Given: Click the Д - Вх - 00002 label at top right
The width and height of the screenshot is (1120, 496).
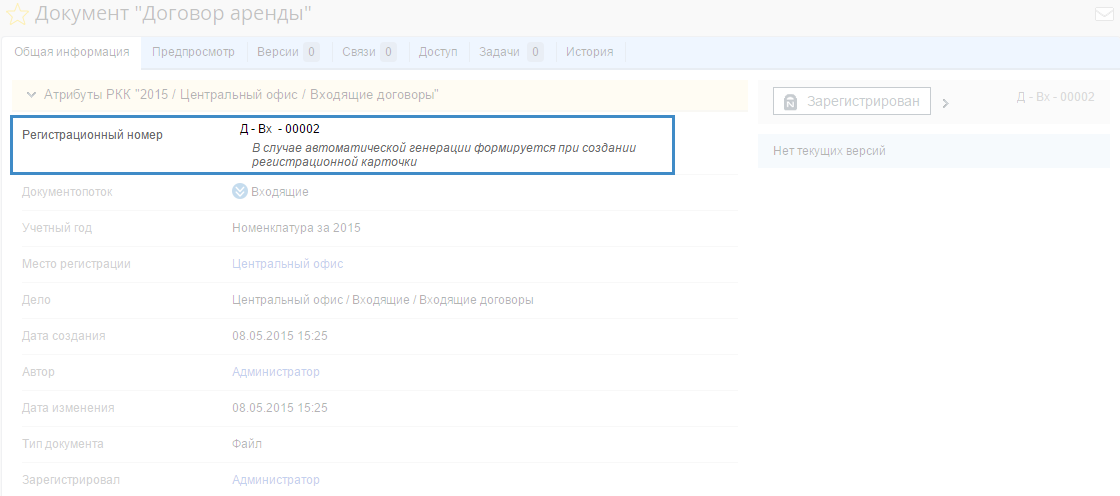Looking at the screenshot, I should [x=1055, y=97].
